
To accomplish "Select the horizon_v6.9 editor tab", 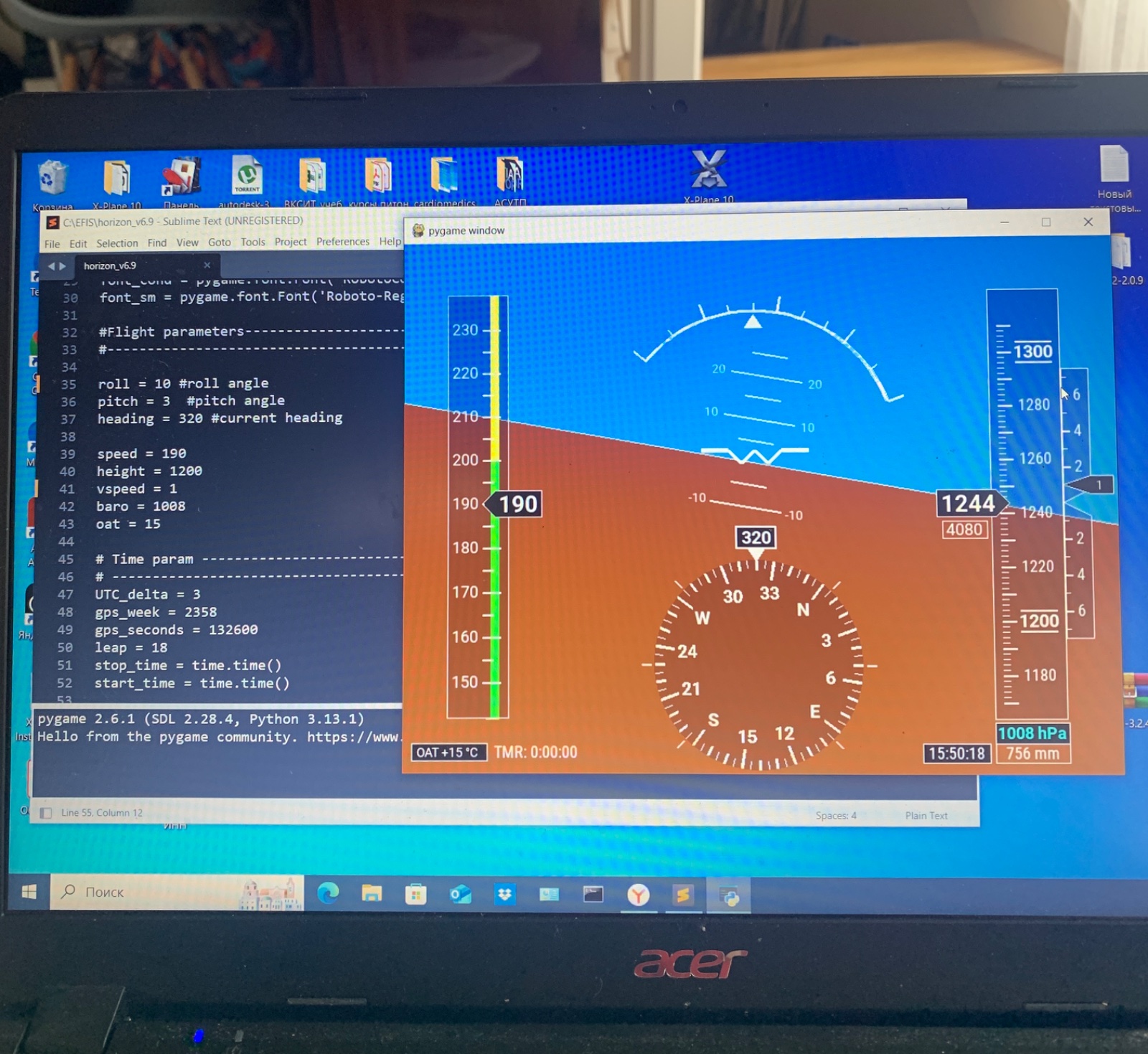I will 110,266.
